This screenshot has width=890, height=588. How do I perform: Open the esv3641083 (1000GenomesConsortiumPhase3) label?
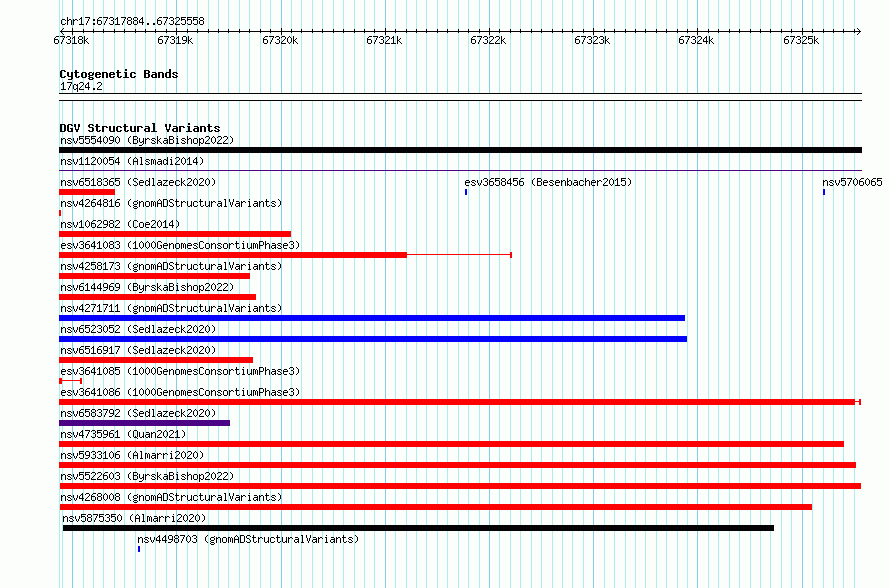click(180, 245)
